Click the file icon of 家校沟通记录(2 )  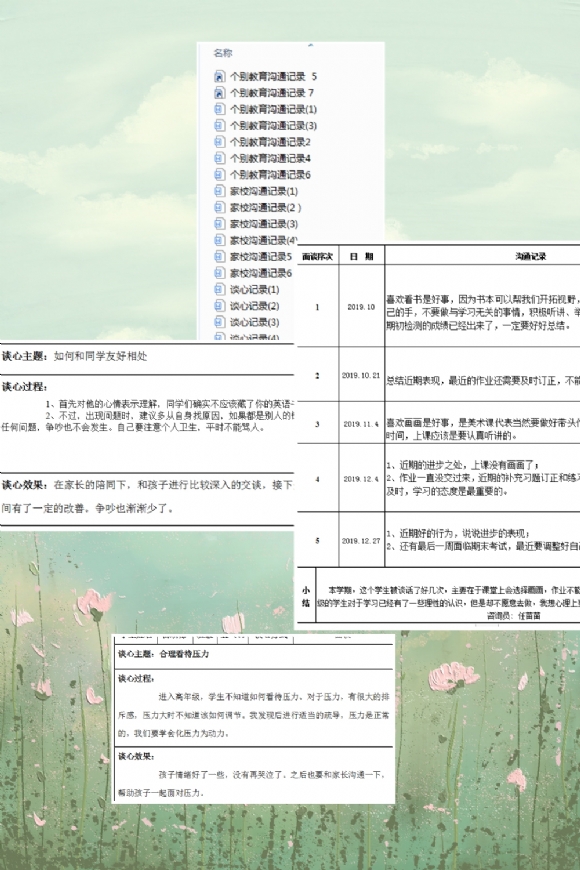tap(220, 208)
